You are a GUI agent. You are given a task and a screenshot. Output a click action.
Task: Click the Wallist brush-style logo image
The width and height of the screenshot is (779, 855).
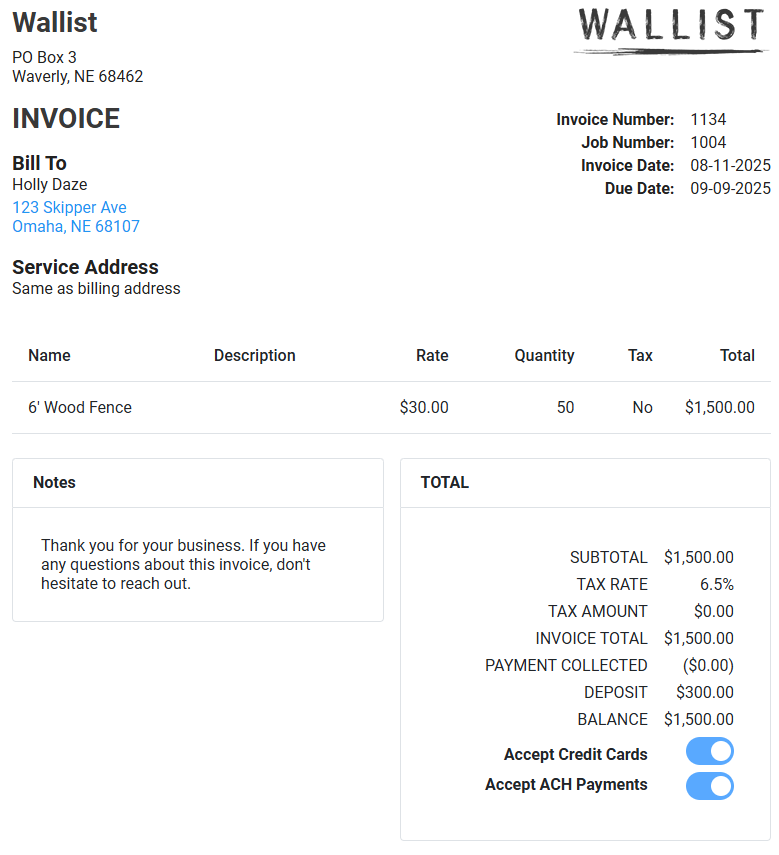671,31
